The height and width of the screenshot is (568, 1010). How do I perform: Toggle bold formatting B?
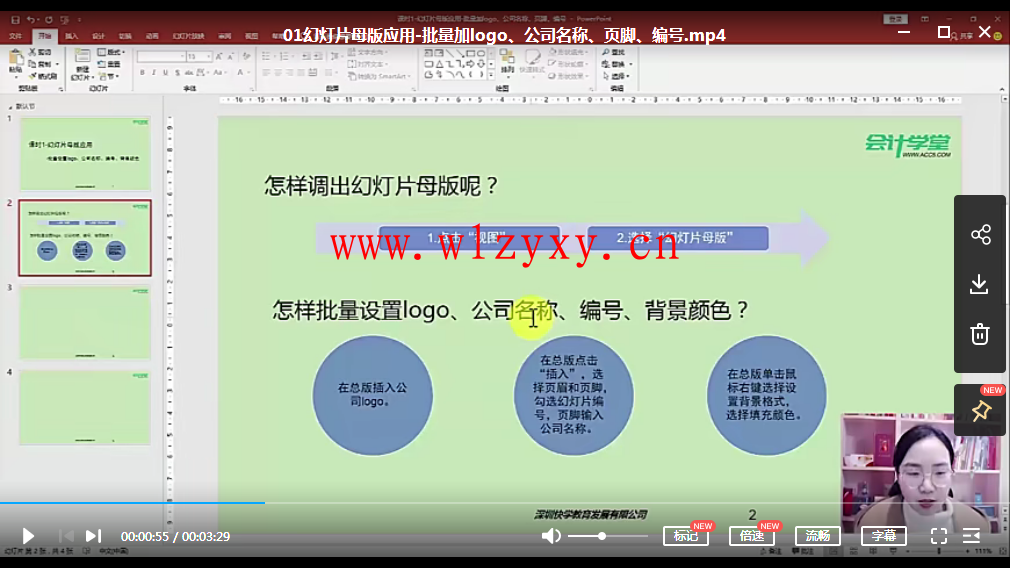(142, 73)
